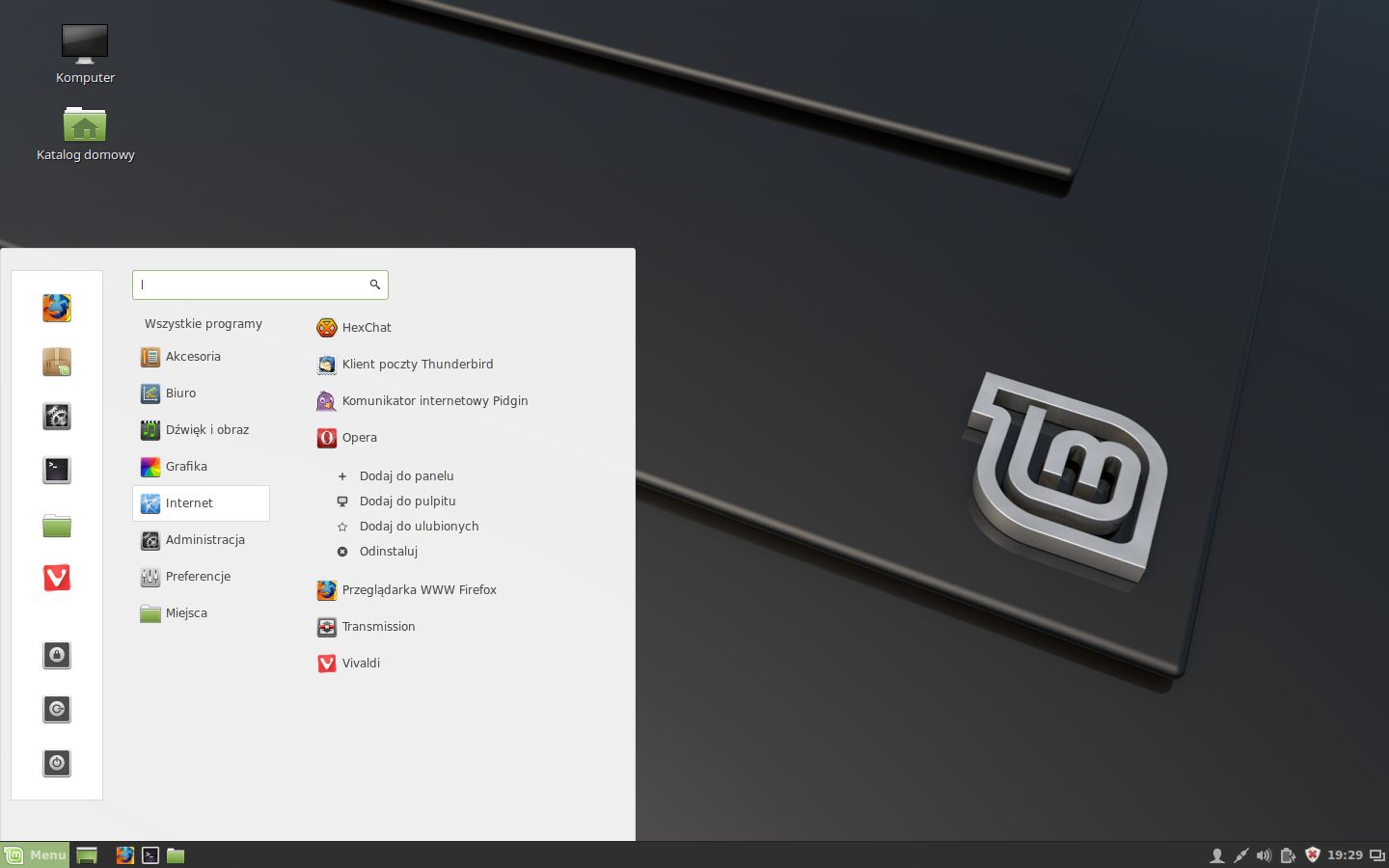Choose Dodaj do pulpitu for Opera
The height and width of the screenshot is (868, 1389).
coord(396,502)
